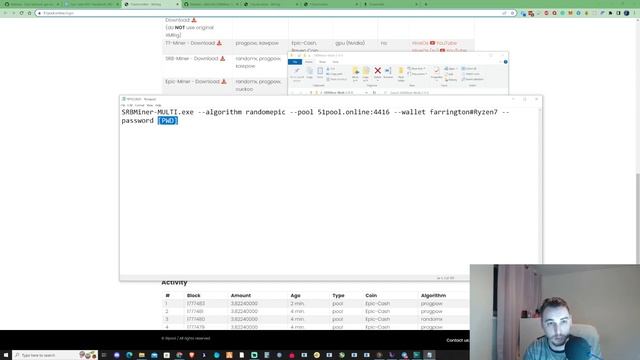This screenshot has width=640, height=360.
Task: Open Notepad Edit menu
Action: click(130, 105)
